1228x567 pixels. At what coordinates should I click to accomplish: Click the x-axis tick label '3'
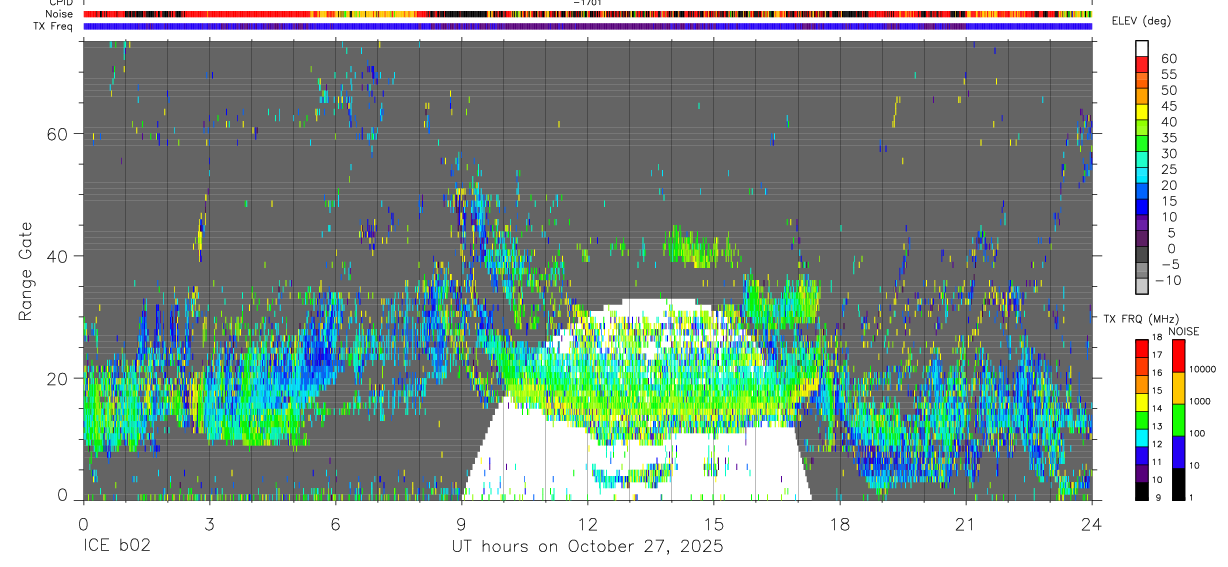point(209,524)
